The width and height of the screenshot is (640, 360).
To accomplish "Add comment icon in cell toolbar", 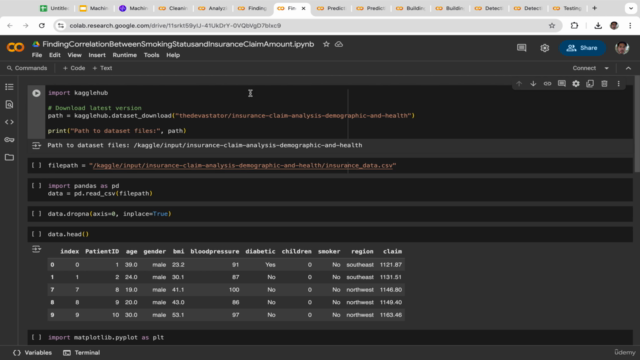I will [x=562, y=84].
